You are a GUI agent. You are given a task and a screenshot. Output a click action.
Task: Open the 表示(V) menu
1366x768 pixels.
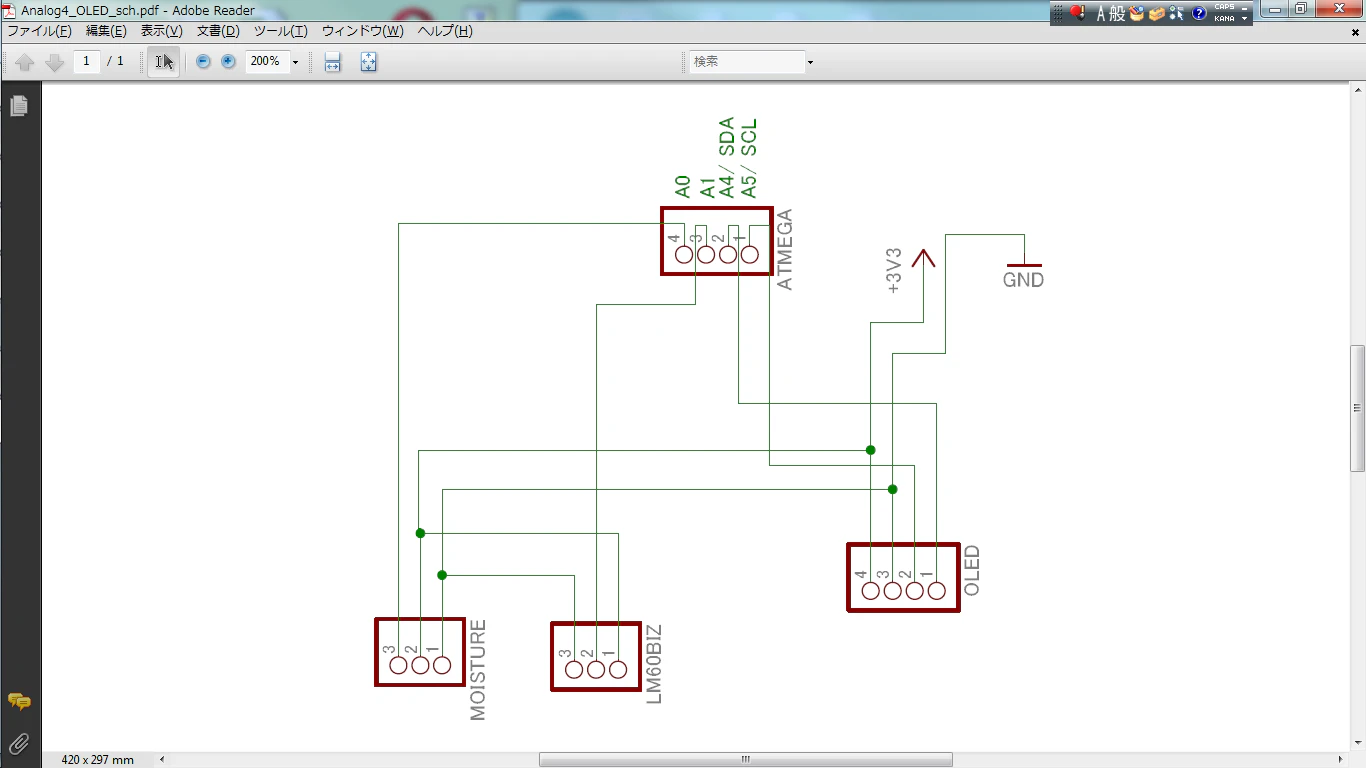161,31
